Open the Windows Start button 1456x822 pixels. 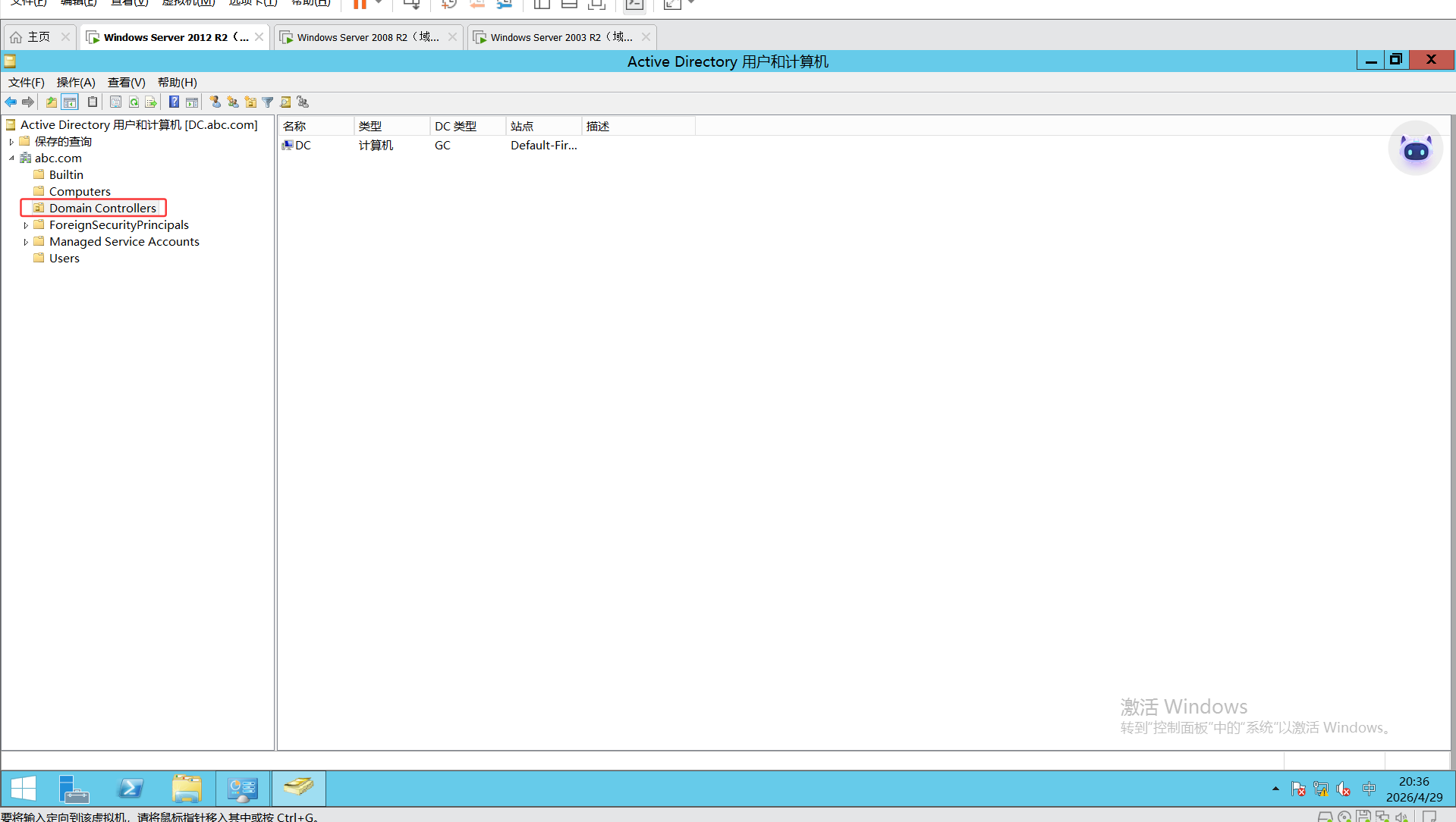pos(24,789)
